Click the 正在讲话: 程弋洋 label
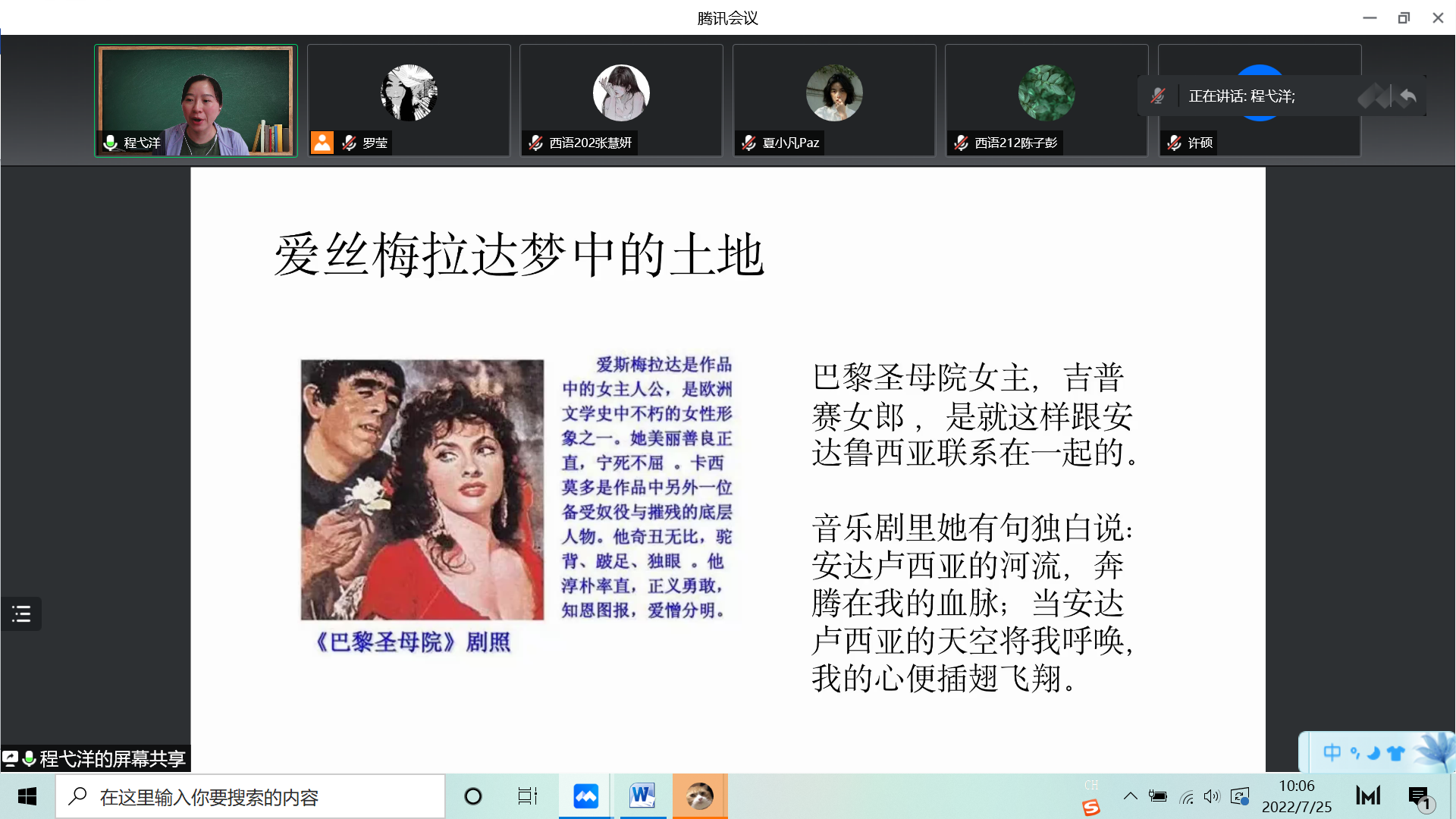1456x819 pixels. click(1242, 96)
